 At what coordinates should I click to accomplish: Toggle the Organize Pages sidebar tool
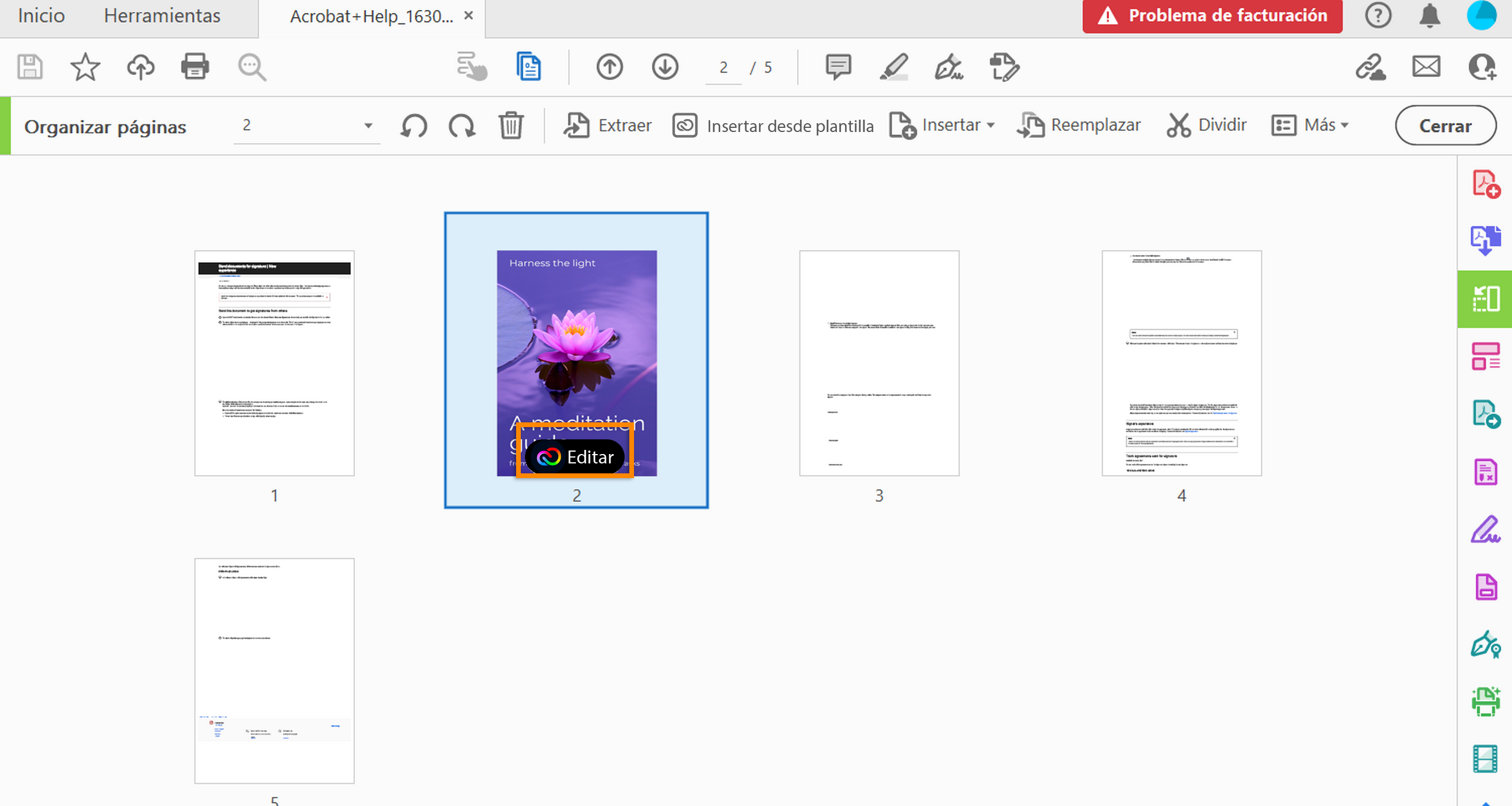1485,299
